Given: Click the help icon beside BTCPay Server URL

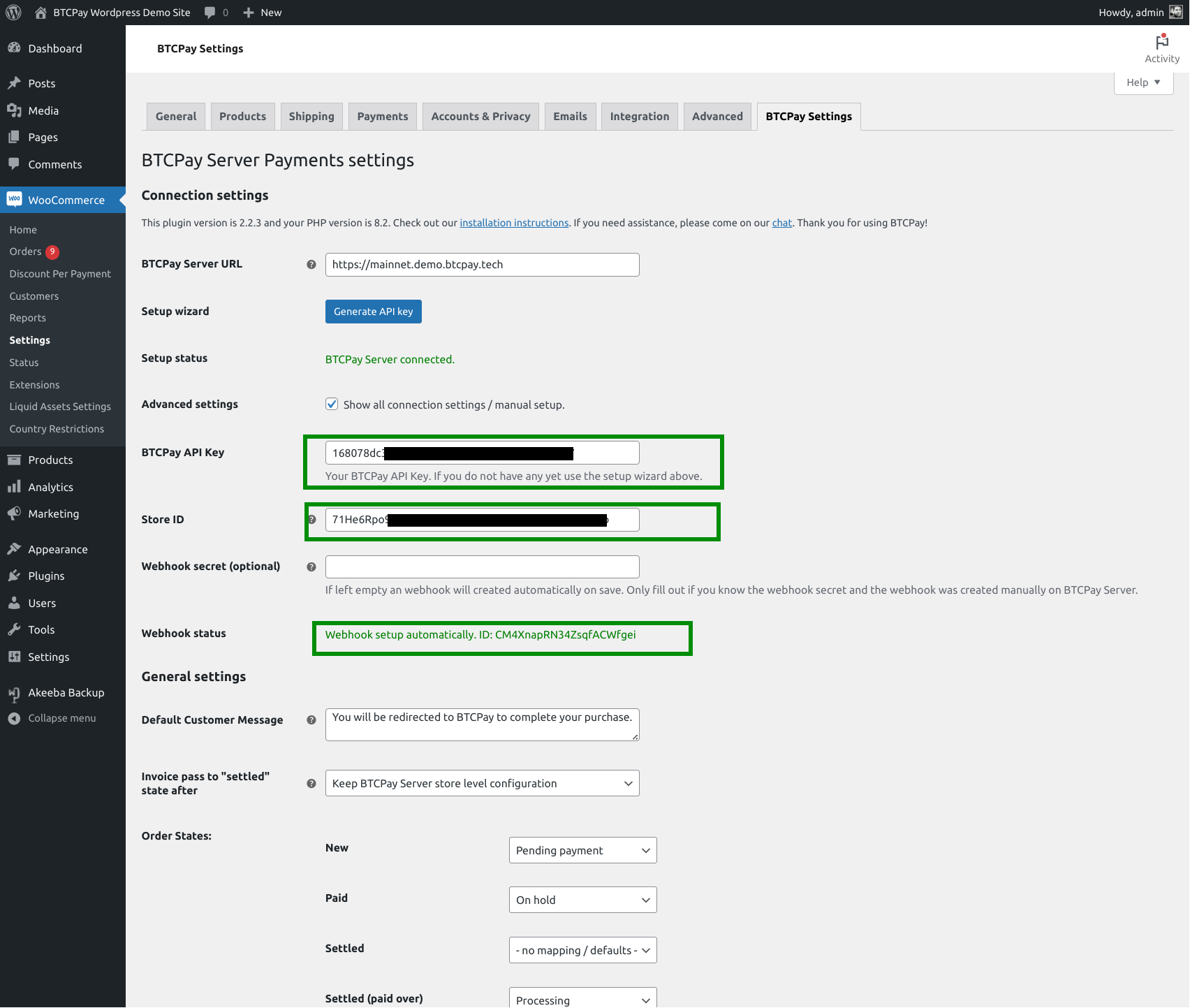Looking at the screenshot, I should coord(311,265).
